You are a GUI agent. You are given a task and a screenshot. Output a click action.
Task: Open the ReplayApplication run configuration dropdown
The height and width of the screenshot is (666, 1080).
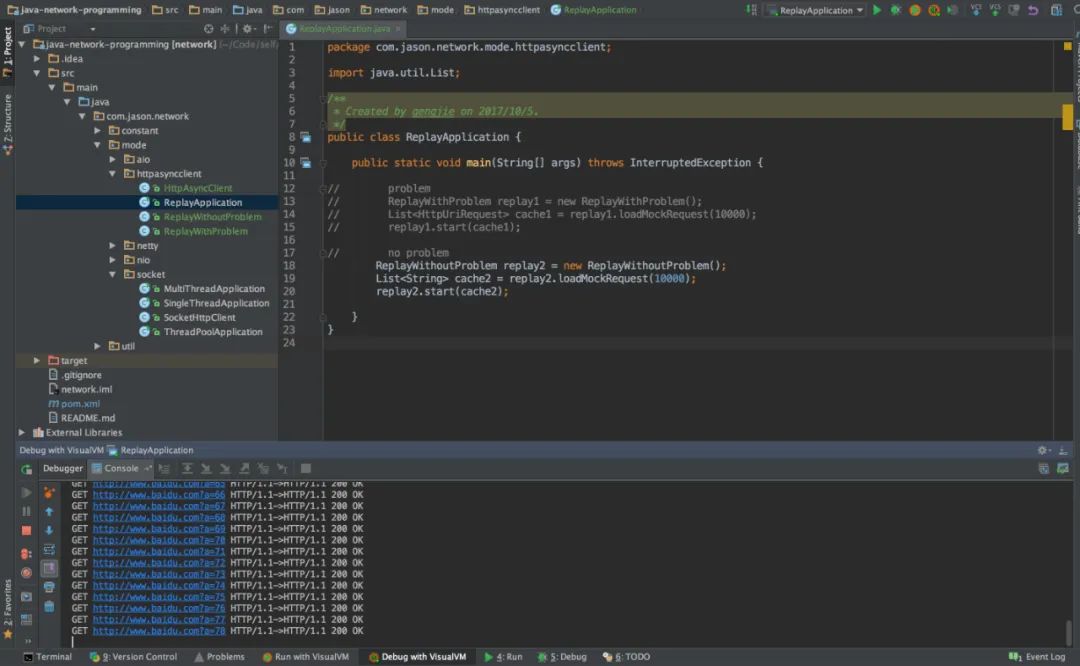coord(815,10)
